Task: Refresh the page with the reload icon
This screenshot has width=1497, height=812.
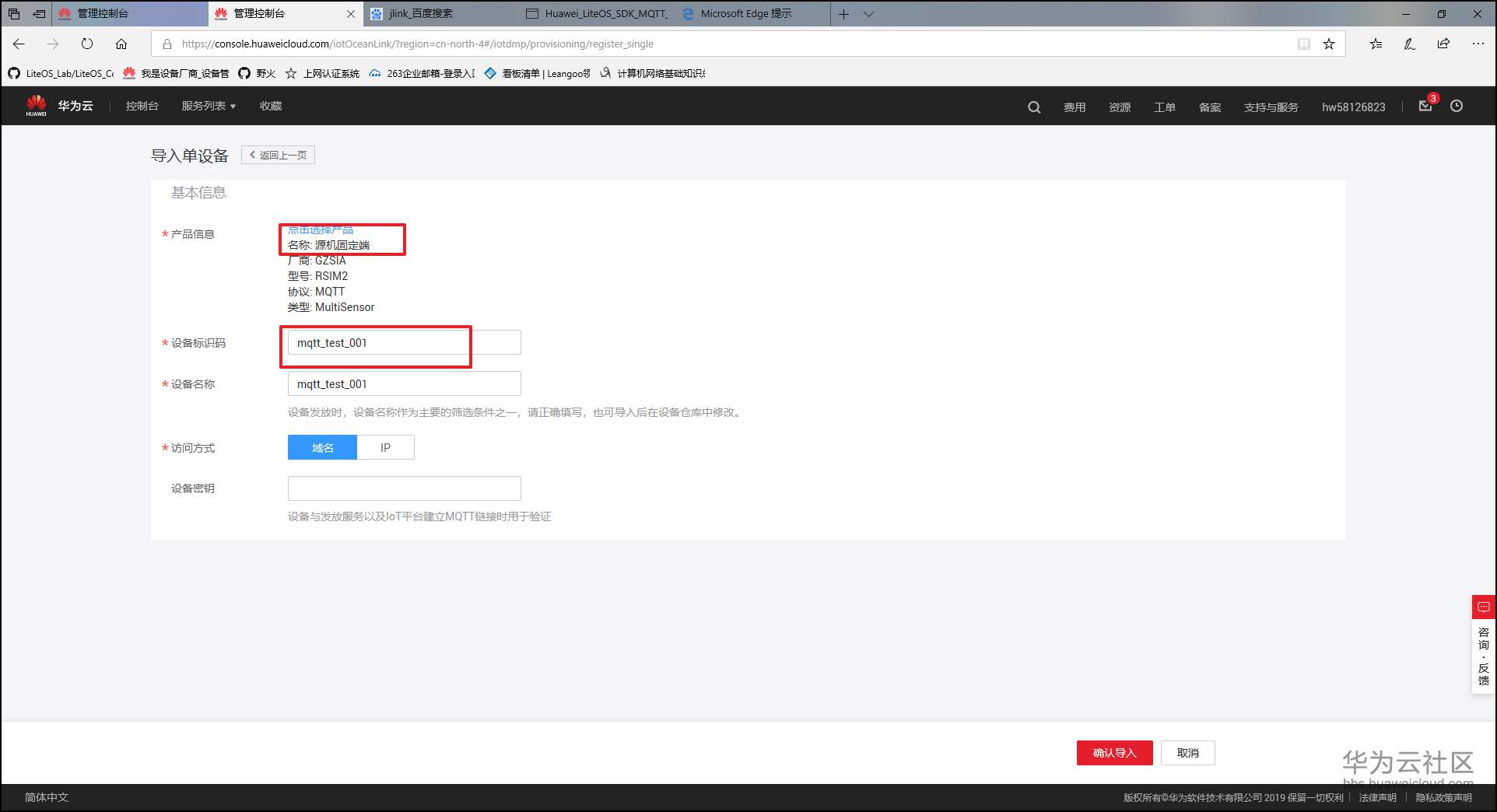Action: (87, 44)
